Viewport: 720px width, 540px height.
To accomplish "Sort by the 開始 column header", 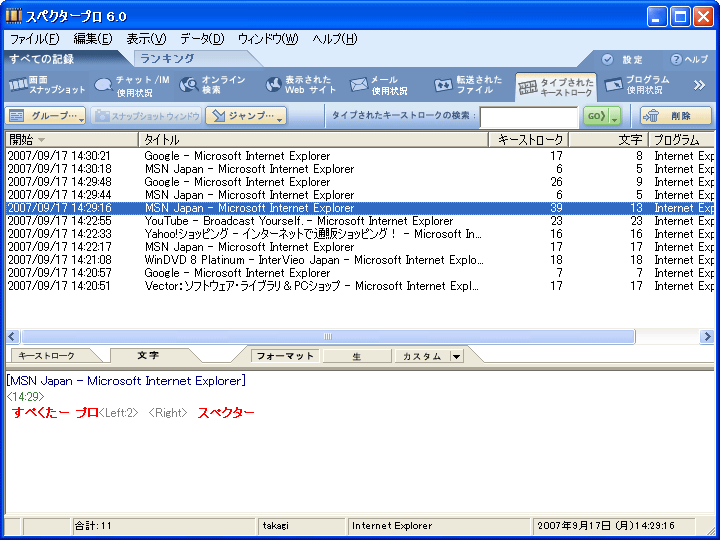I will click(72, 140).
